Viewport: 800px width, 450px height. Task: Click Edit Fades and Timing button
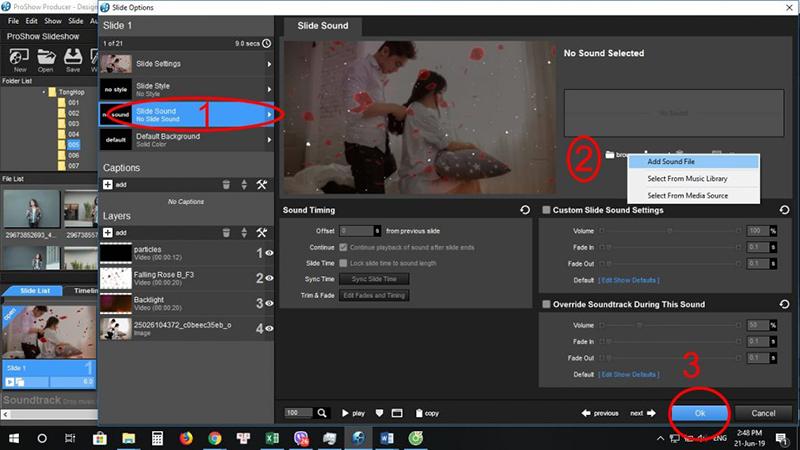(x=374, y=295)
